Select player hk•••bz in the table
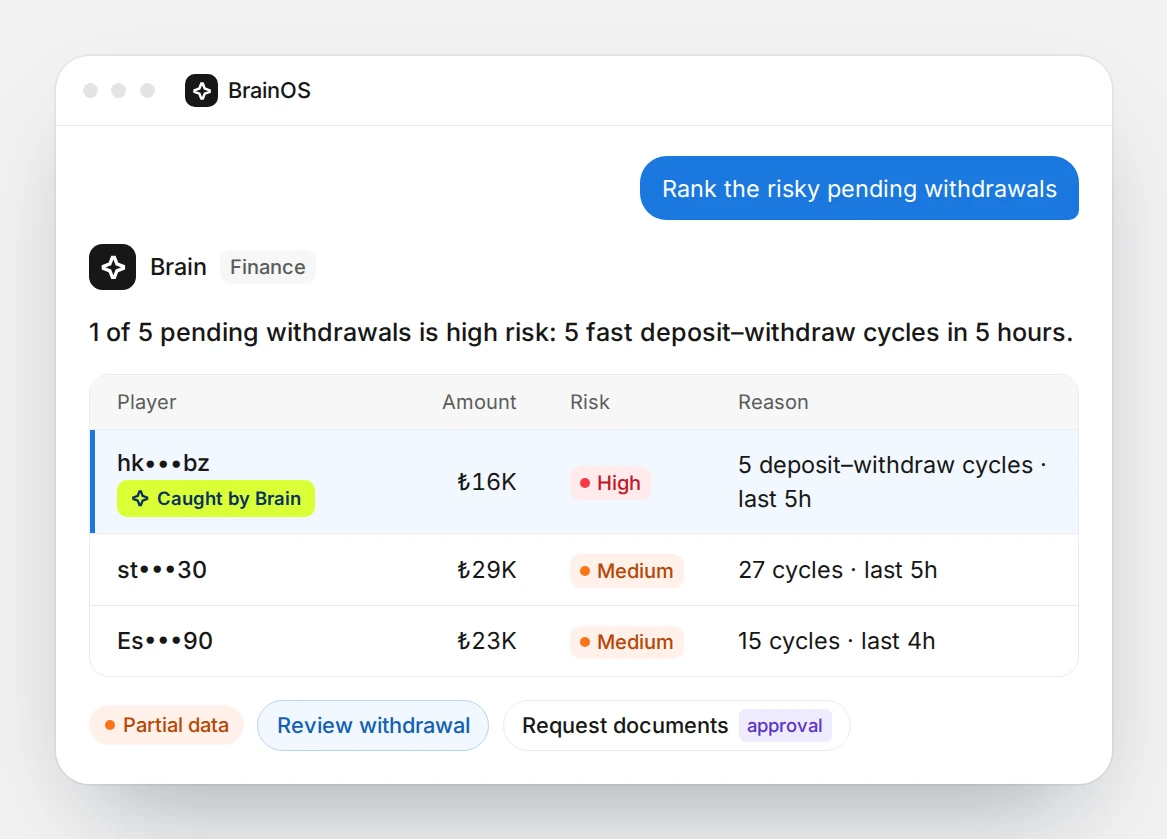The width and height of the screenshot is (1167, 839). [x=163, y=463]
